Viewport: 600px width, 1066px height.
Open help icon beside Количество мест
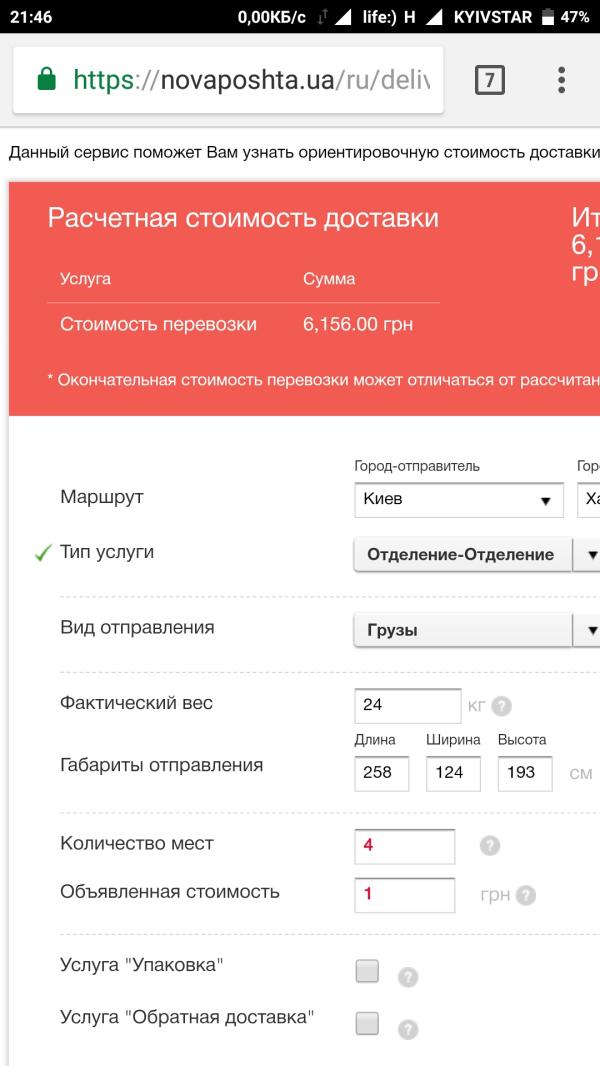pyautogui.click(x=490, y=846)
